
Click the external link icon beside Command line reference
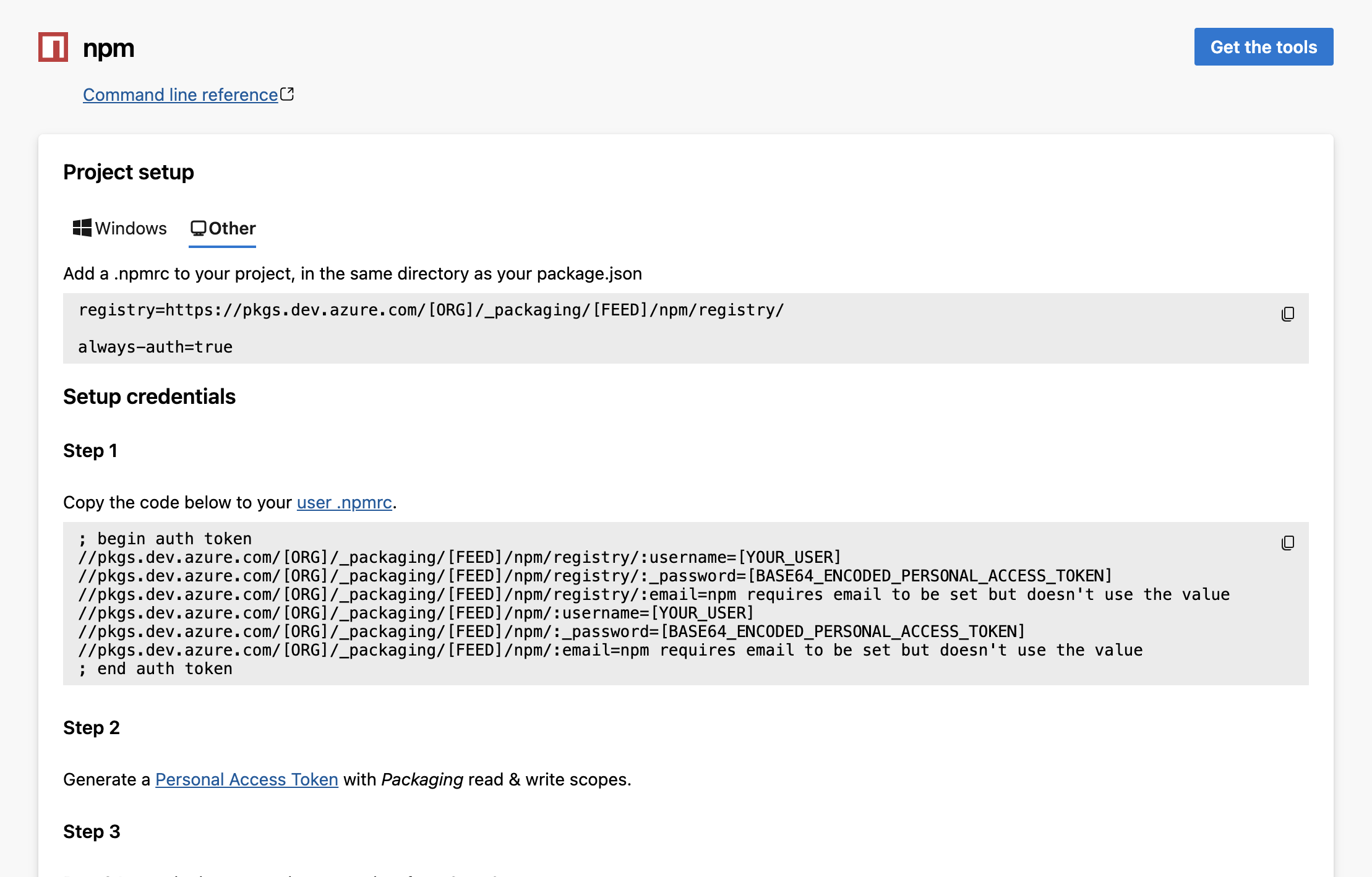(287, 94)
